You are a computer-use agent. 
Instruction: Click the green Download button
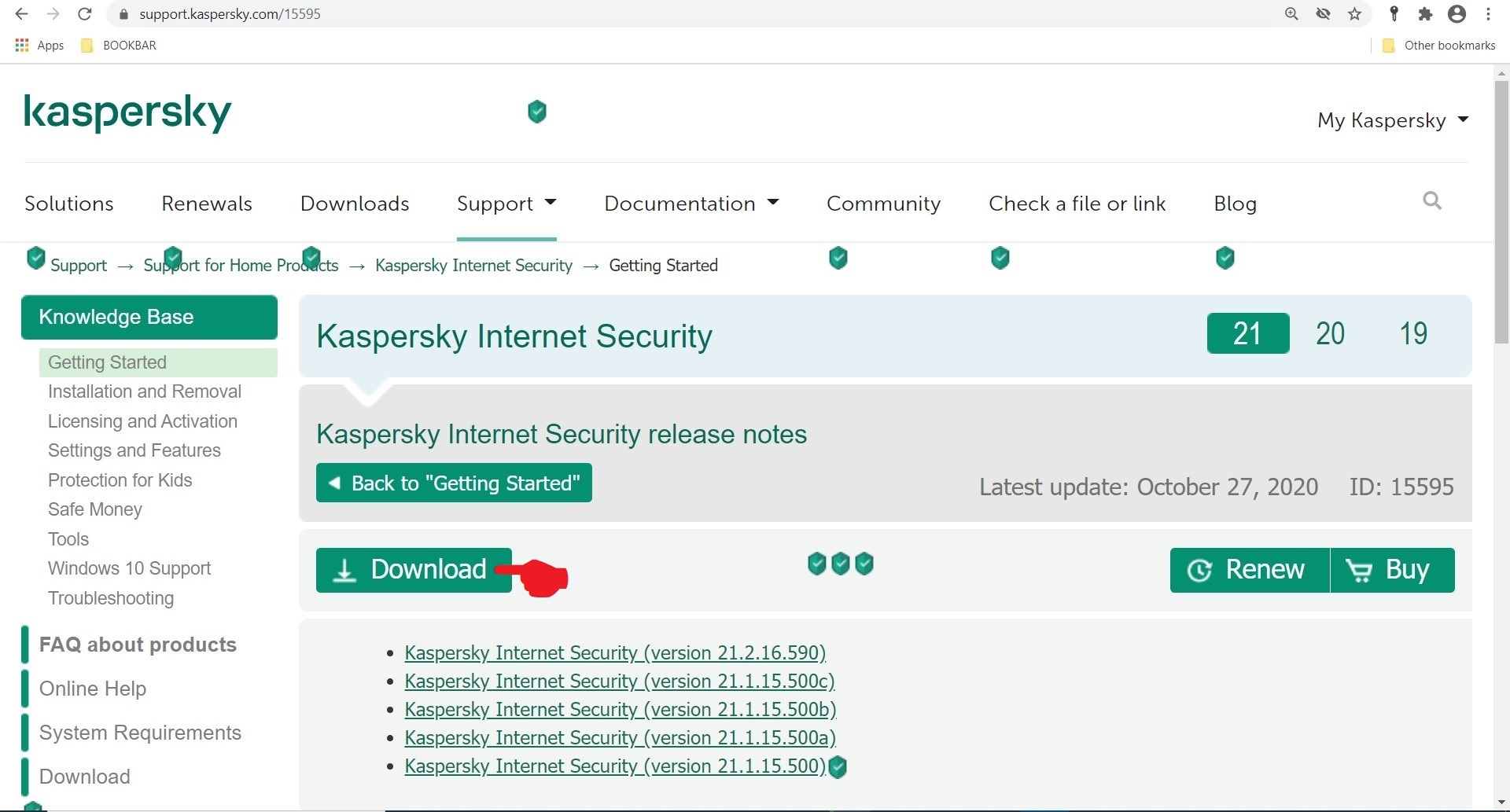[414, 570]
